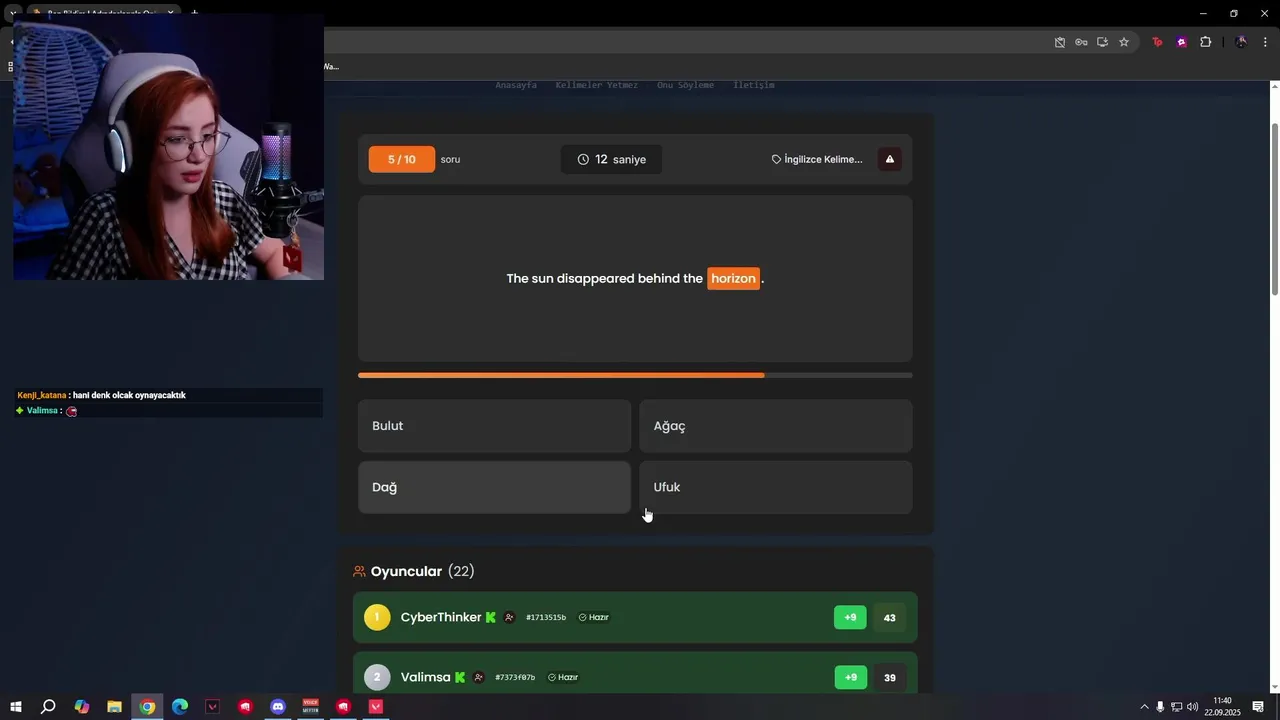Screen dimensions: 1280x720
Task: Click the 5 / 10 question counter
Action: click(x=402, y=159)
